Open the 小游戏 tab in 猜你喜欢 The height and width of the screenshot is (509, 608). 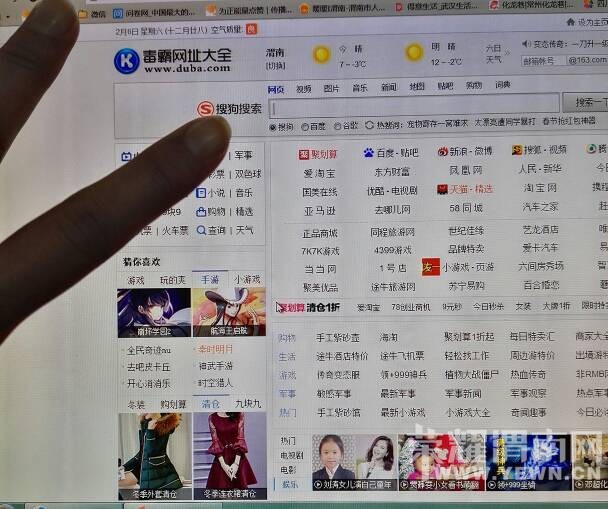pos(247,280)
